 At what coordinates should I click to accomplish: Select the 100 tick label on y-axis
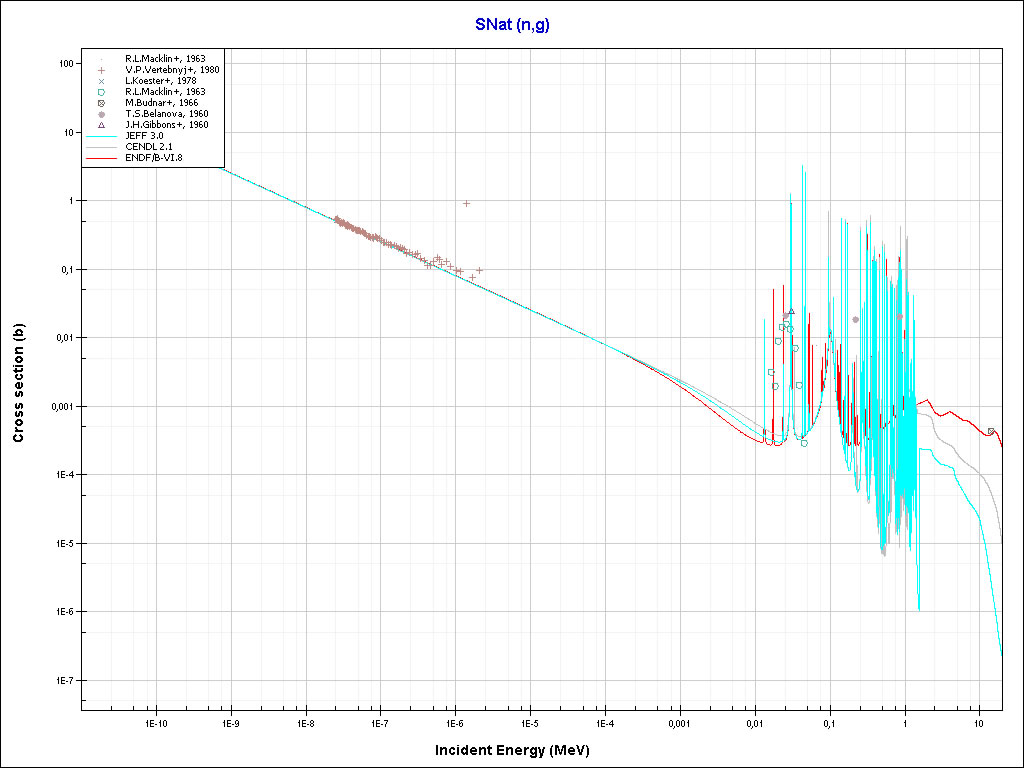pyautogui.click(x=67, y=64)
